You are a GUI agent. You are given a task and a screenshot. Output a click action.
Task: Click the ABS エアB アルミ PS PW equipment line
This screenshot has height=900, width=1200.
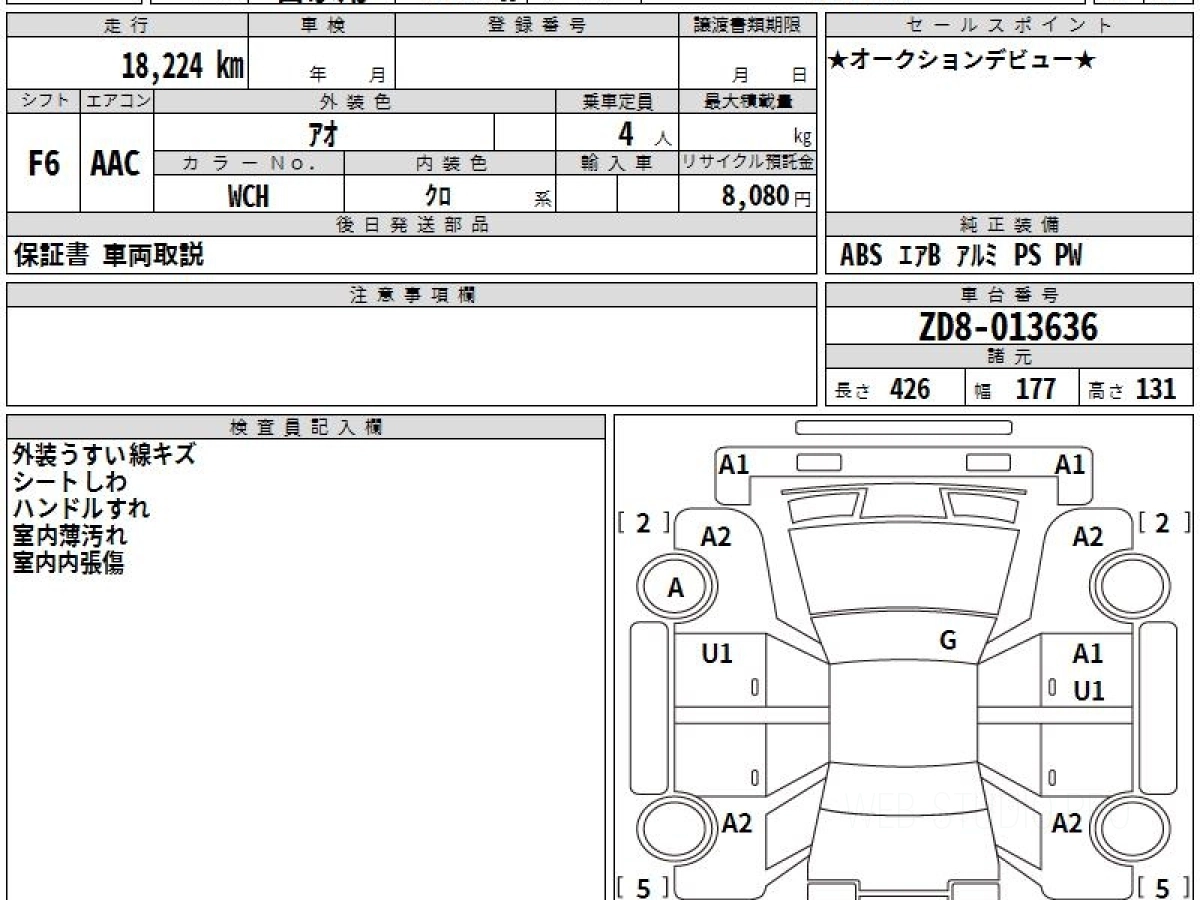tap(961, 256)
